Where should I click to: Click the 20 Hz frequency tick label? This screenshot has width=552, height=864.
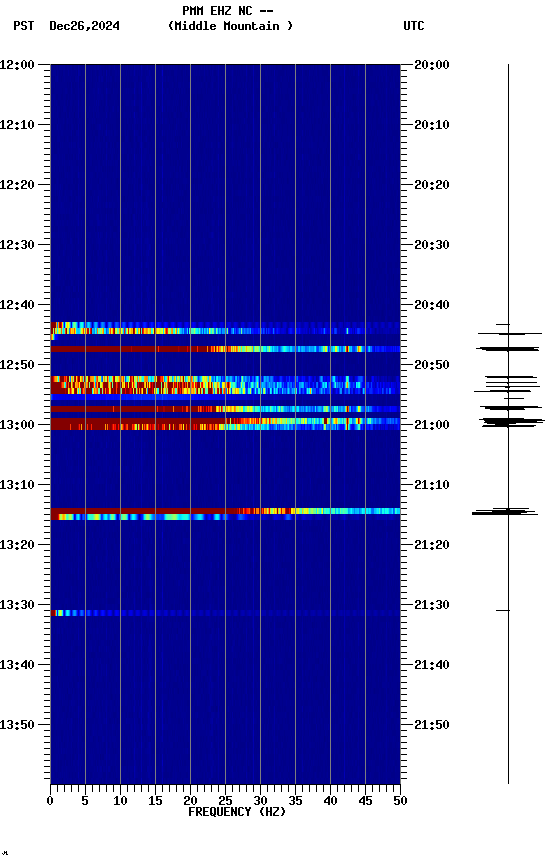[x=190, y=801]
